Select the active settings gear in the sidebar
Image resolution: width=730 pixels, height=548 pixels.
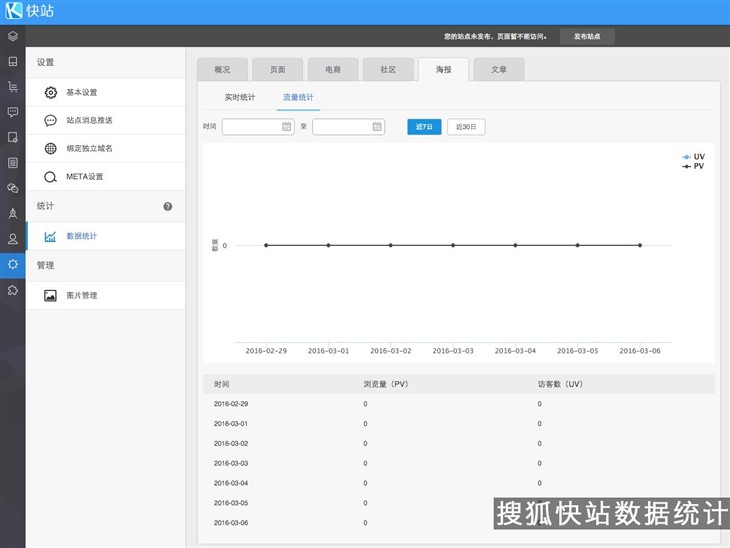[13, 264]
